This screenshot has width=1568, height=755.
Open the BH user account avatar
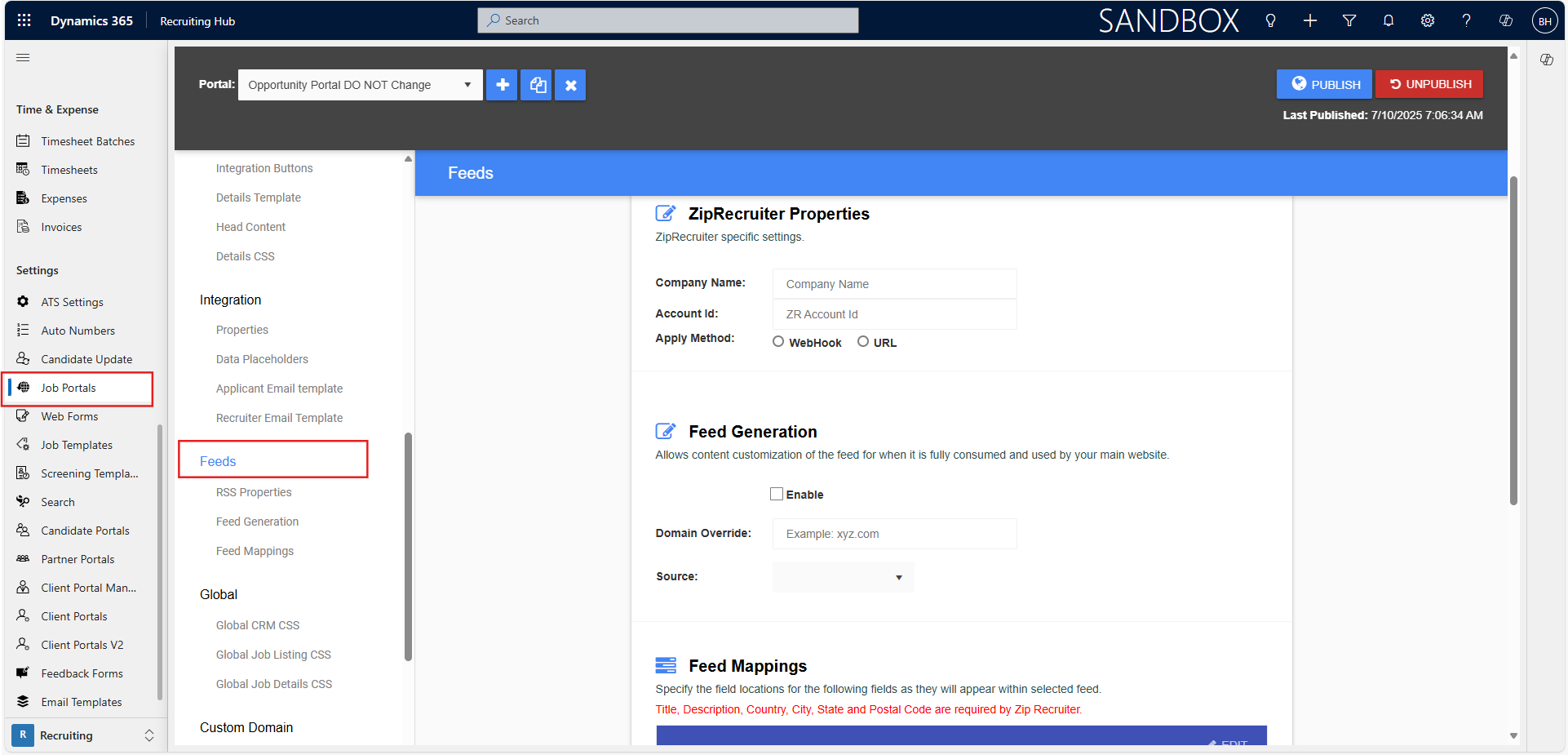coord(1544,21)
